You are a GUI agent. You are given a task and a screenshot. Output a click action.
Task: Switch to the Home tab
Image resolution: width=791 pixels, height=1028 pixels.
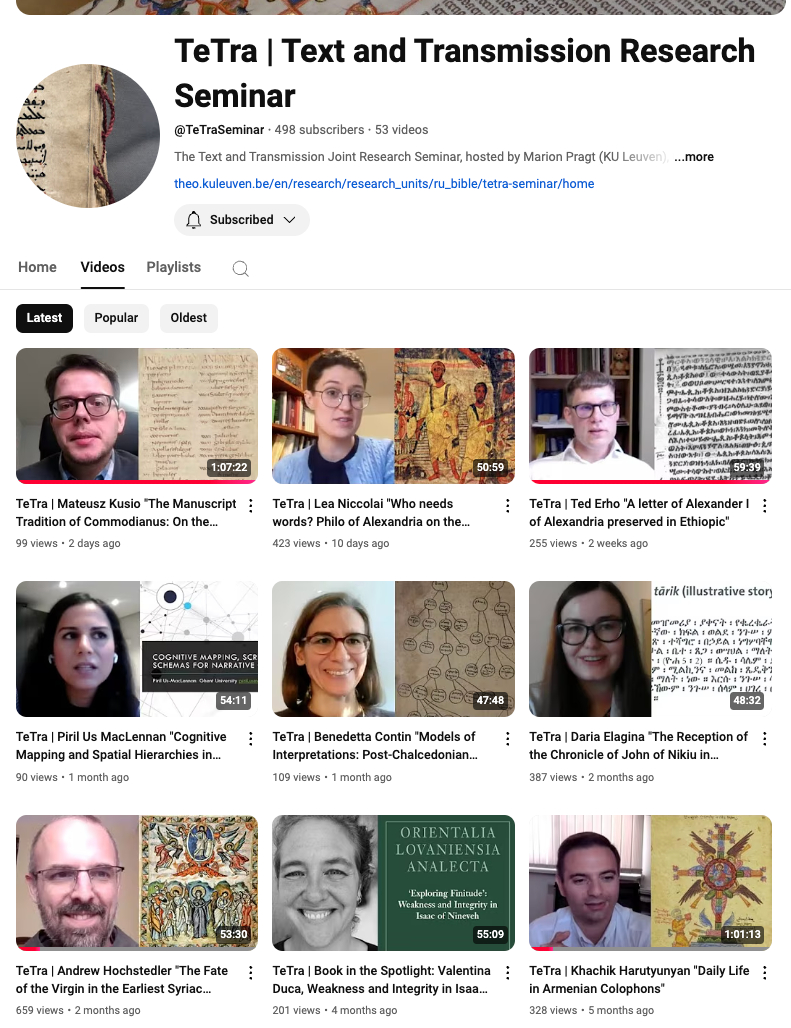pos(37,267)
